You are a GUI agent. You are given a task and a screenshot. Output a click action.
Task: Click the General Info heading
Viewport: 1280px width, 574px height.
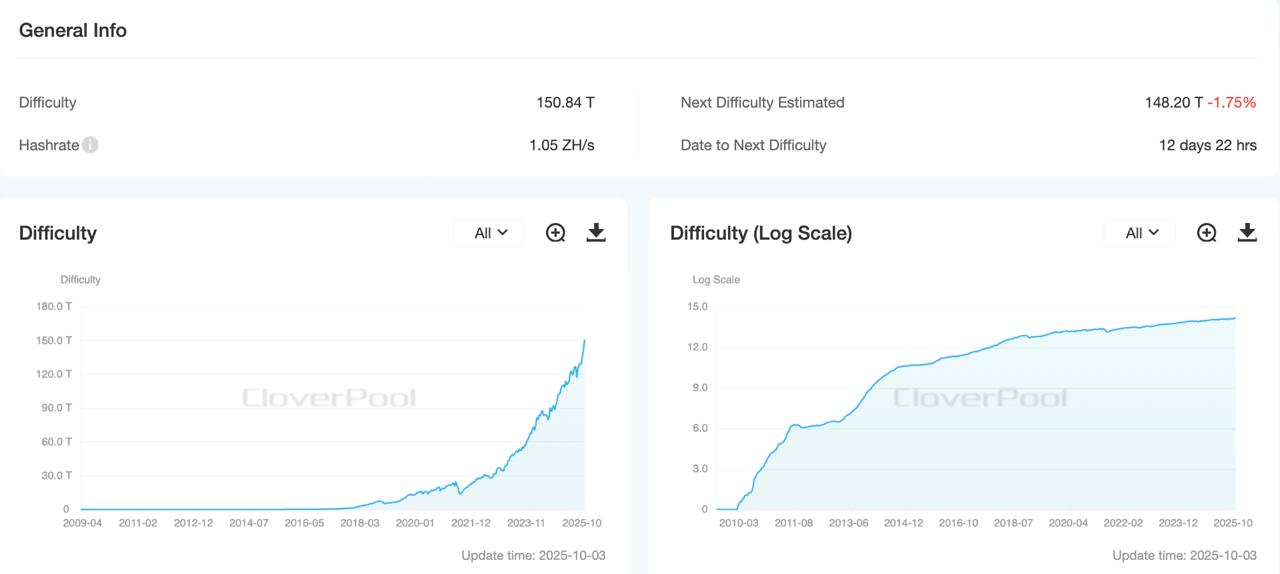click(73, 30)
